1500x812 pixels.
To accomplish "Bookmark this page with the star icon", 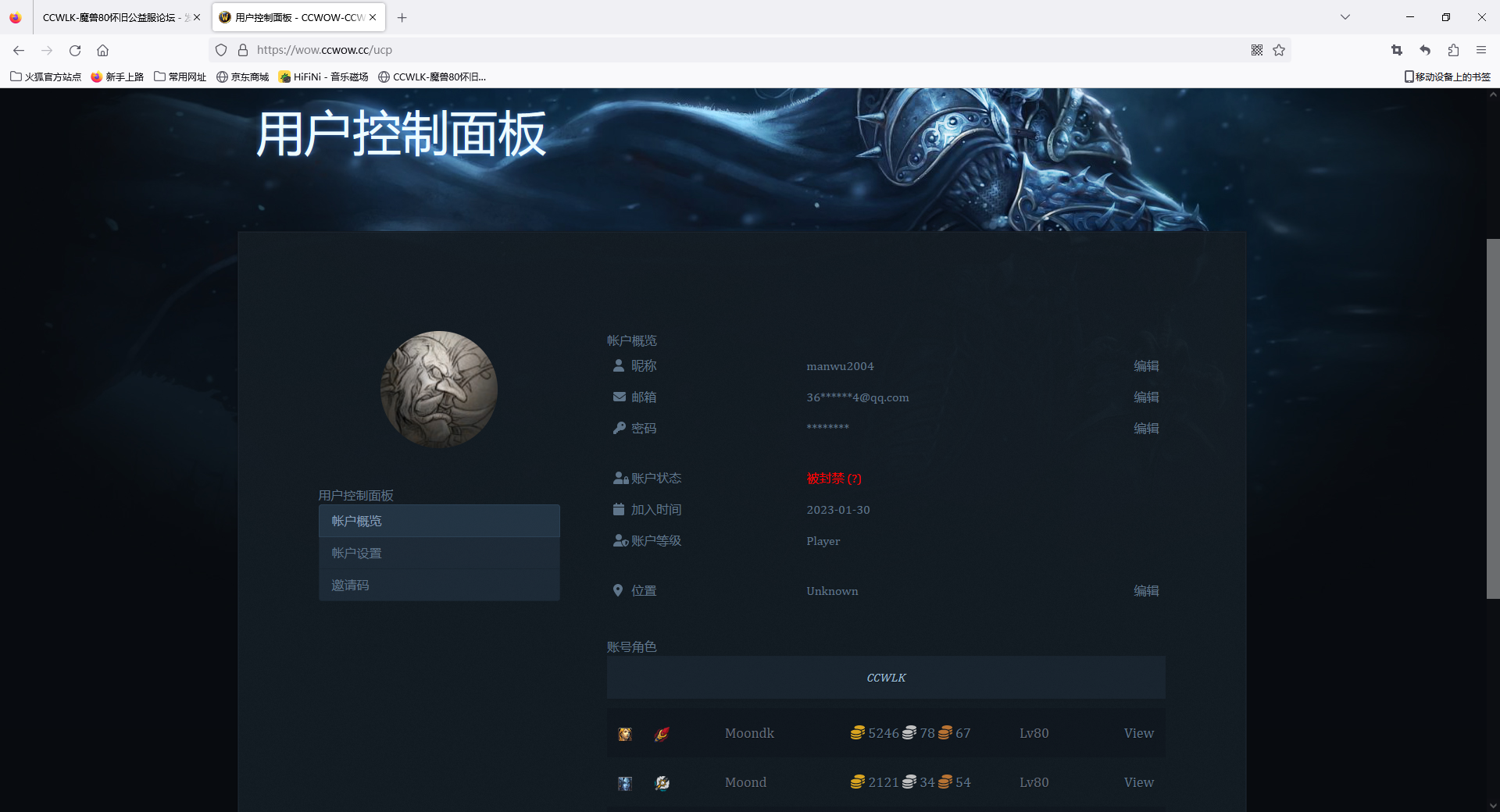I will (x=1279, y=50).
